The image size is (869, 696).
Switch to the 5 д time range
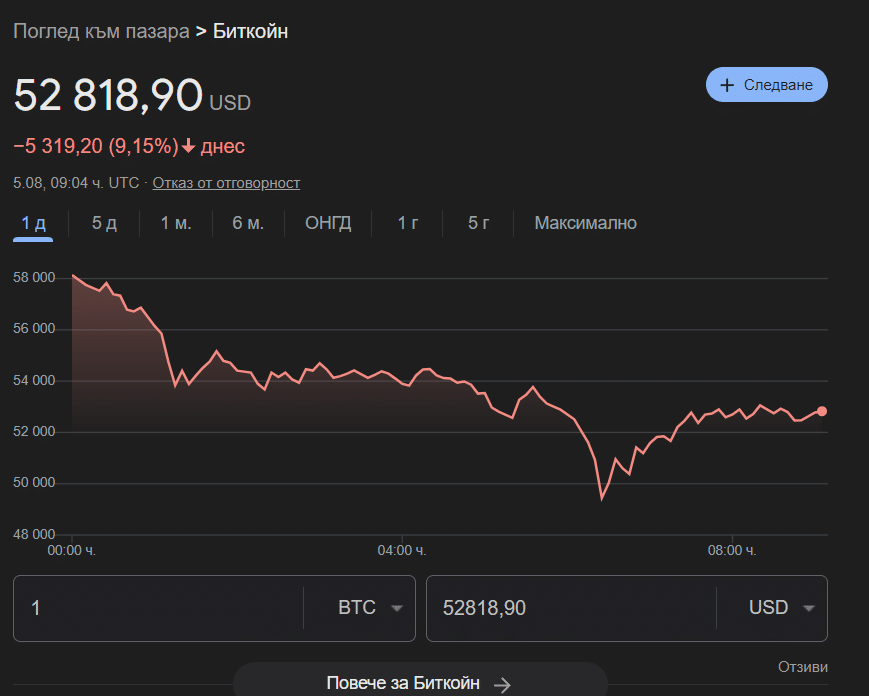pyautogui.click(x=104, y=223)
